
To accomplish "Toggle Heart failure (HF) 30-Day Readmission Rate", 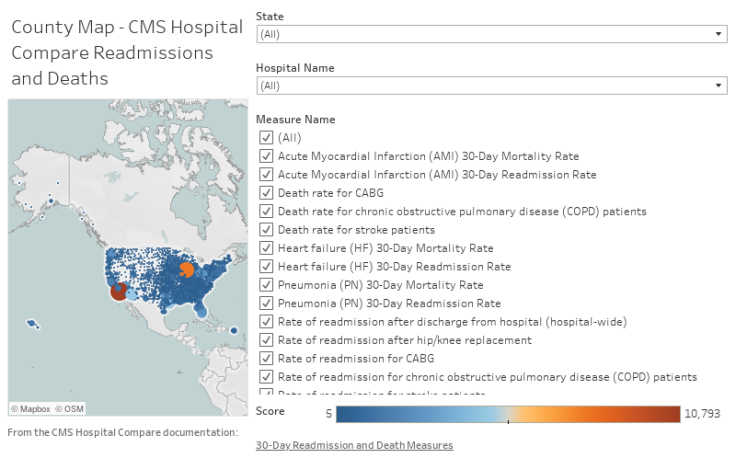I will coord(266,267).
